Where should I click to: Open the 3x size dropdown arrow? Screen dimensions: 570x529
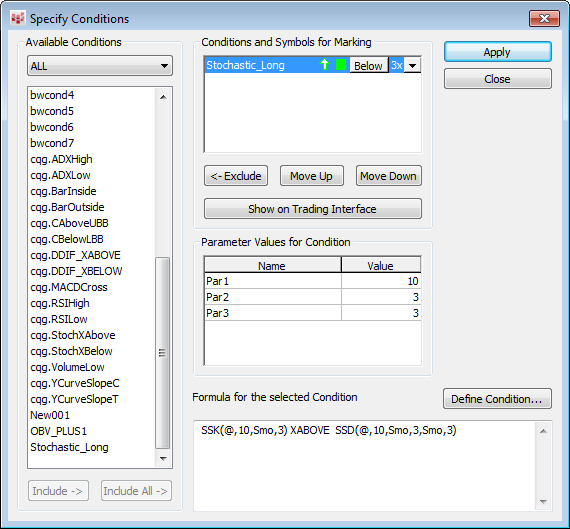click(412, 66)
